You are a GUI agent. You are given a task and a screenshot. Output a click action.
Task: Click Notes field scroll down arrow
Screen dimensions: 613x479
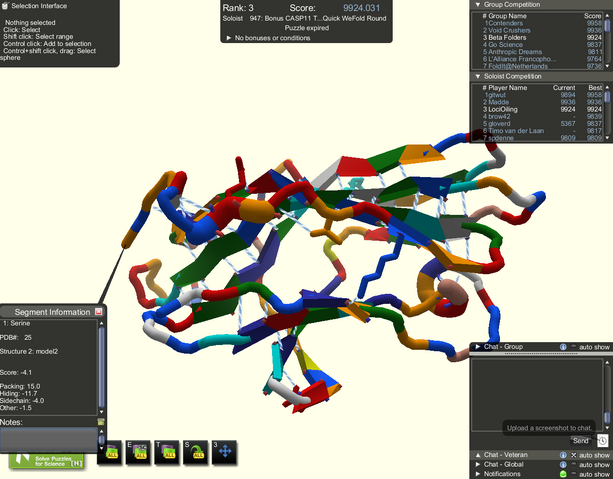pos(101,448)
